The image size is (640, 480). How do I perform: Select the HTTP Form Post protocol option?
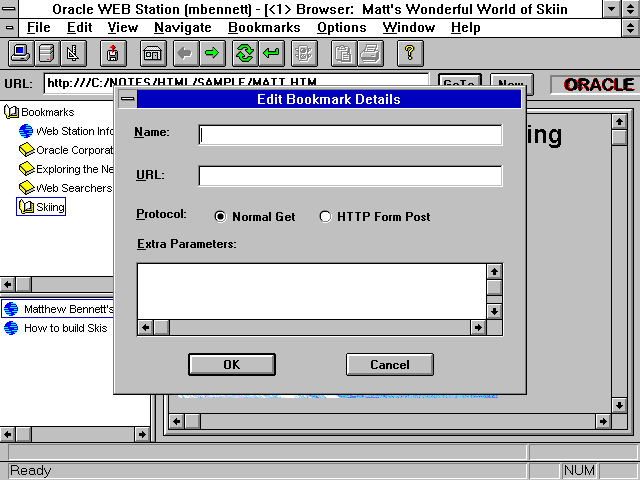[325, 216]
